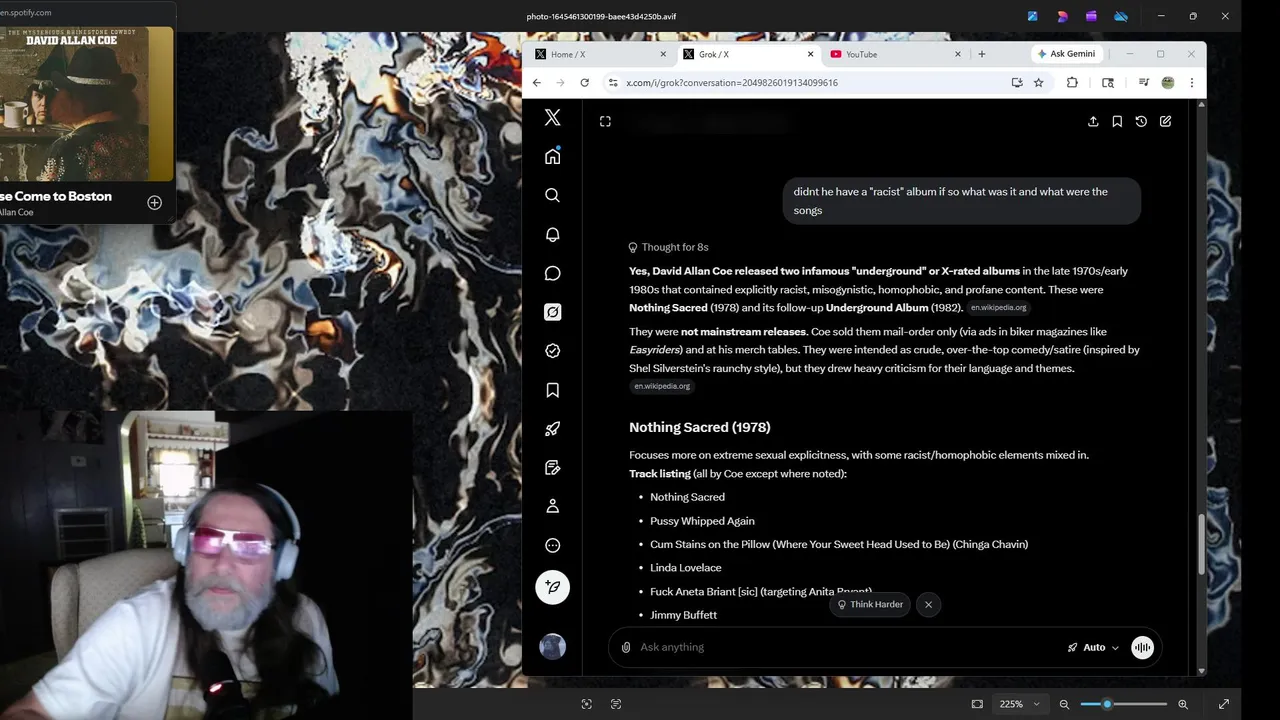Open Notifications bell in X sidebar

click(x=552, y=234)
